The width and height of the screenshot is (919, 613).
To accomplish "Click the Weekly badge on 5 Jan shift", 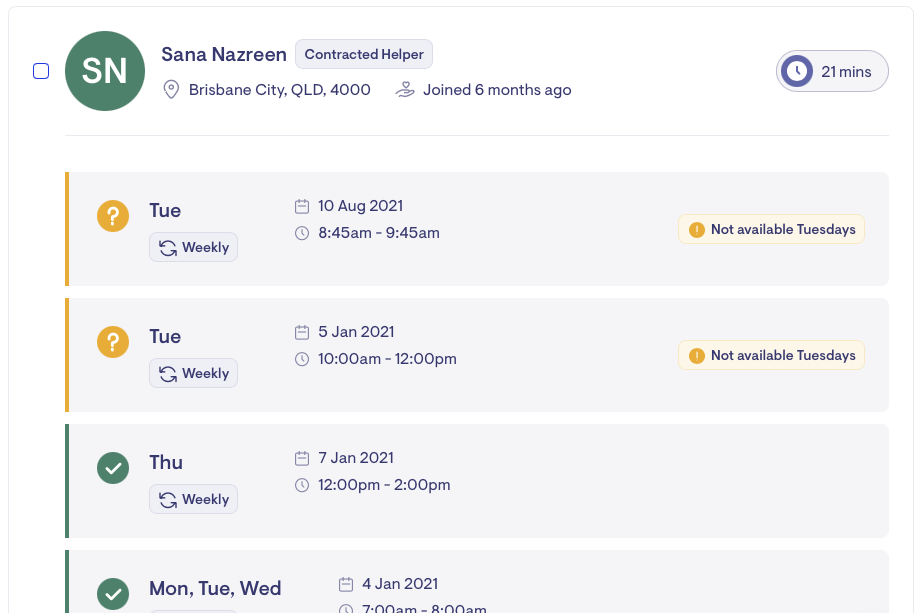I will pos(194,373).
